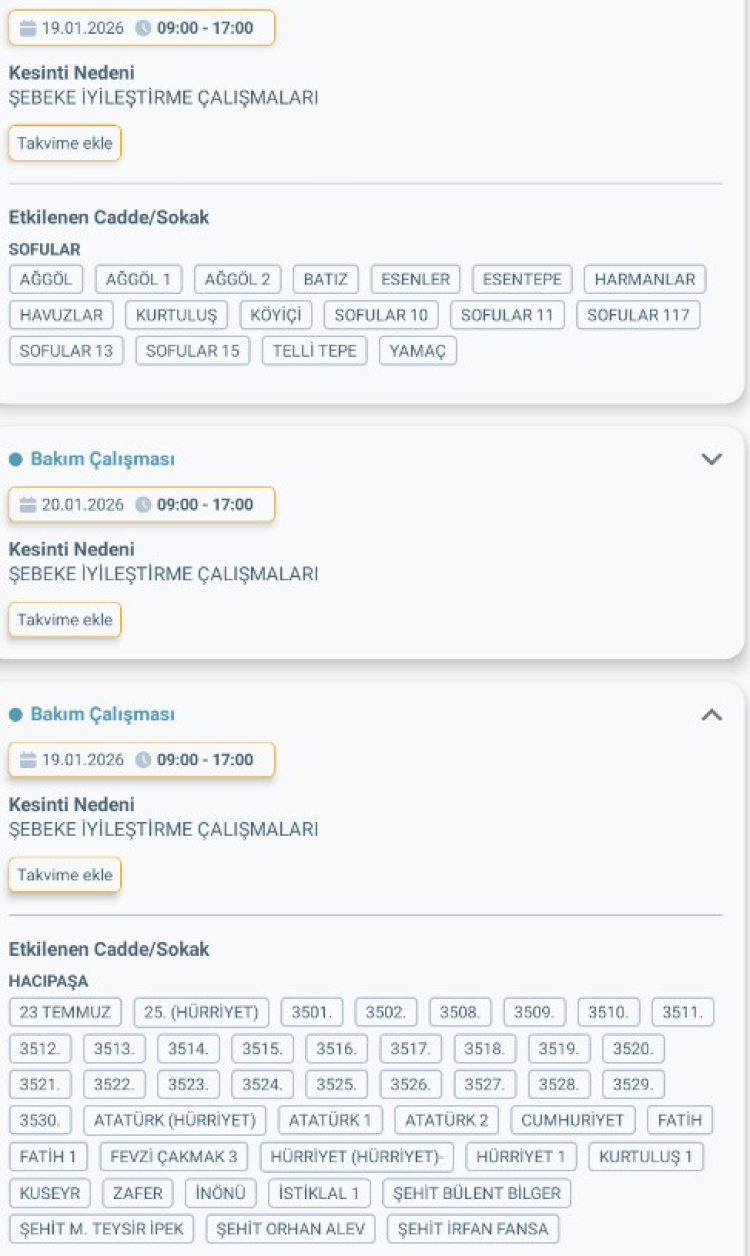Choose the KURTULUŞ 1 tag
Screen dimensions: 750x1256
(646, 1157)
